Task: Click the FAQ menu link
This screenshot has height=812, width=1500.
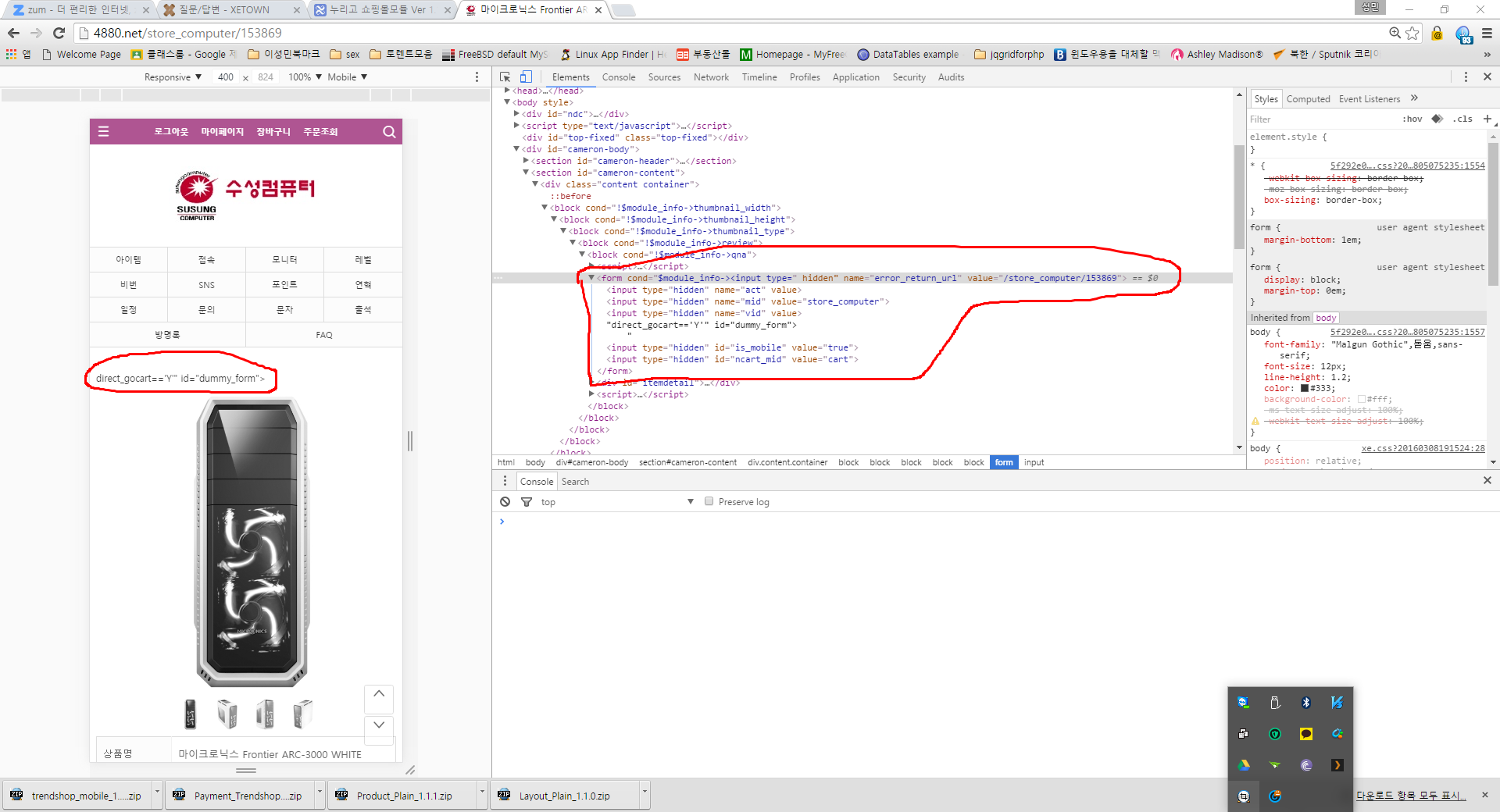Action: [x=324, y=335]
